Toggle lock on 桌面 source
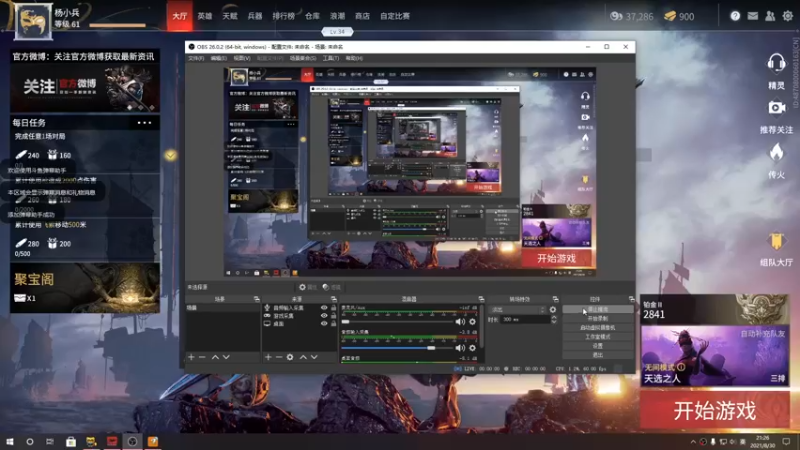Image resolution: width=800 pixels, height=450 pixels. point(334,323)
